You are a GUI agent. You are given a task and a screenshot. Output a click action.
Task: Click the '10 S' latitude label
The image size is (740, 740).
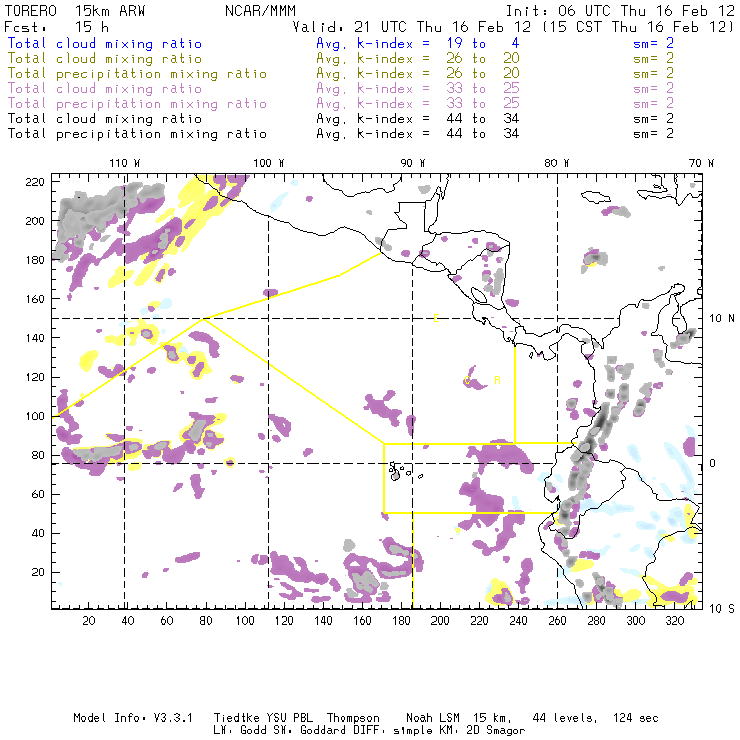tap(722, 609)
